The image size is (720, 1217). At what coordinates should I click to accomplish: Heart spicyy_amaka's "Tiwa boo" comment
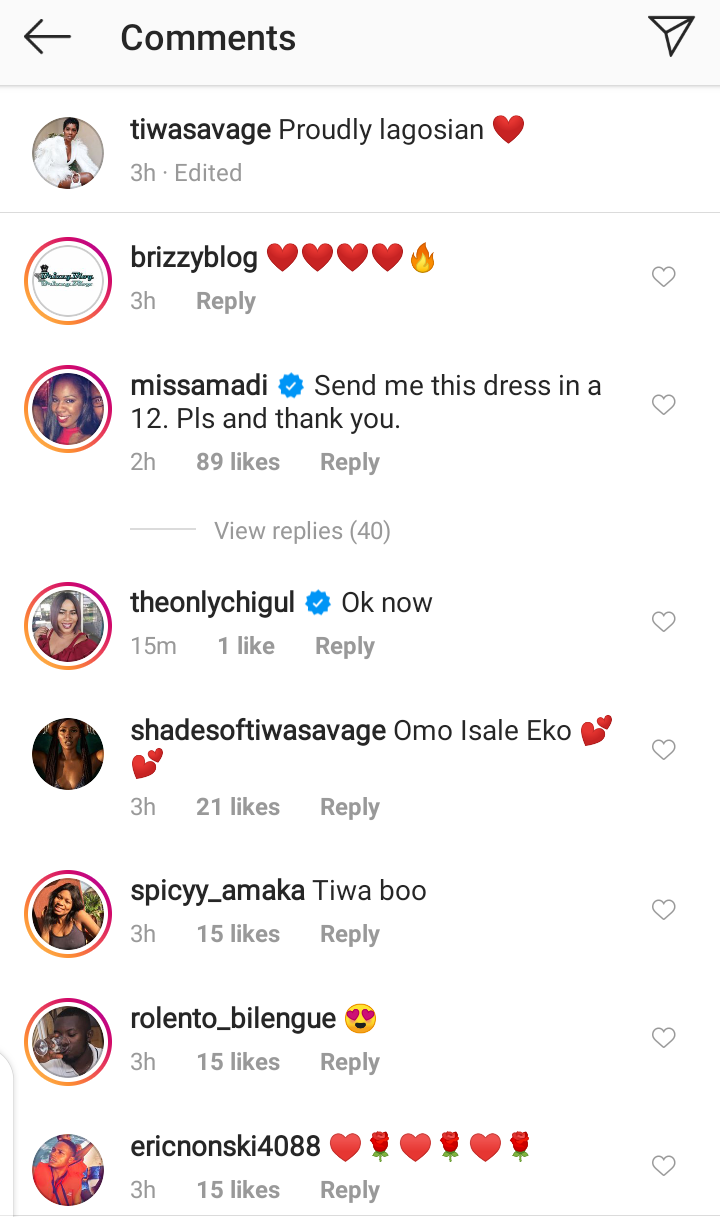(x=664, y=910)
